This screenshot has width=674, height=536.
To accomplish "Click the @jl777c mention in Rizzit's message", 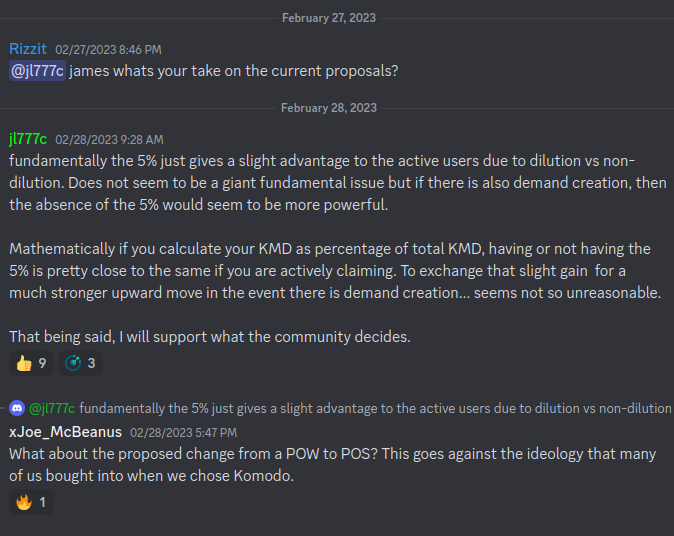I will click(x=37, y=71).
